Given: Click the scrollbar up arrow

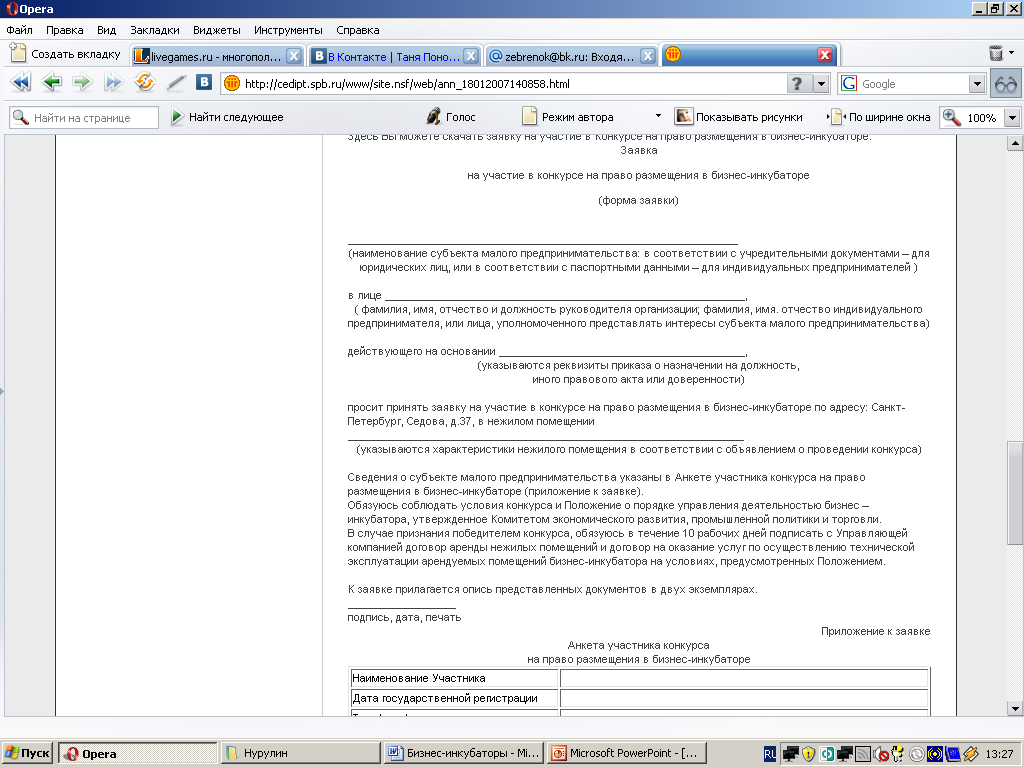Looking at the screenshot, I should point(1014,143).
